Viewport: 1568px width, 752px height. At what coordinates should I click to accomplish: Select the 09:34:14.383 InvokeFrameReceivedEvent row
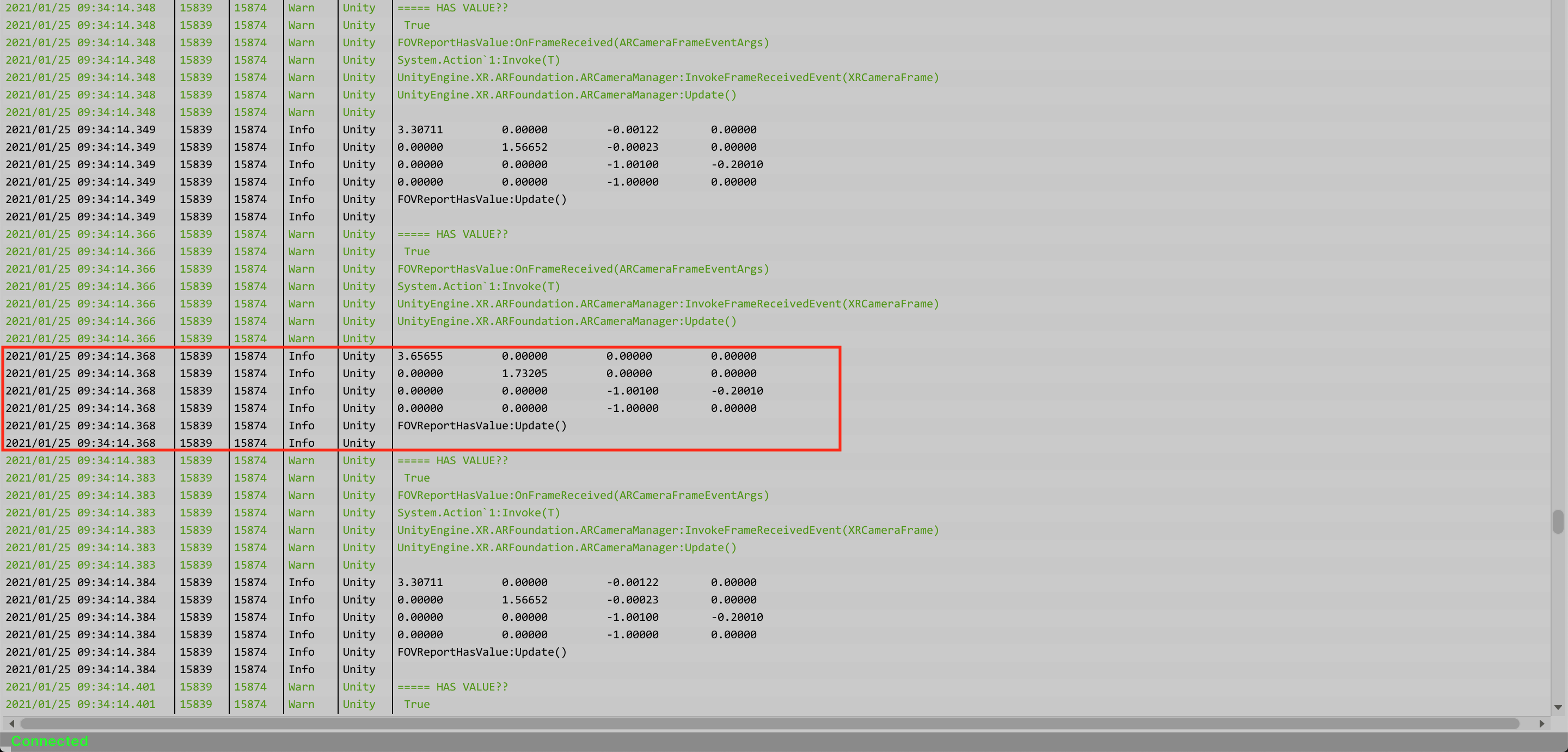(667, 530)
